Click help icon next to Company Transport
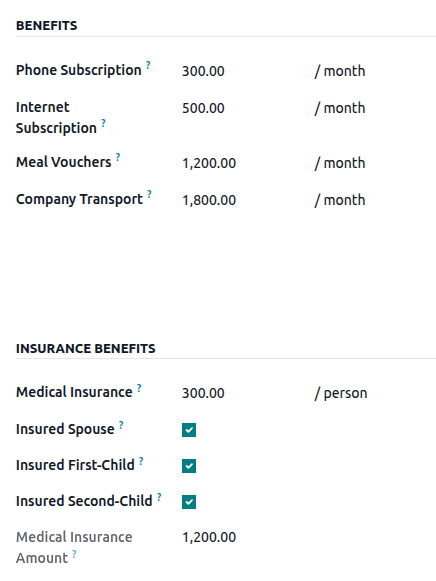The height and width of the screenshot is (581, 436). tap(149, 194)
